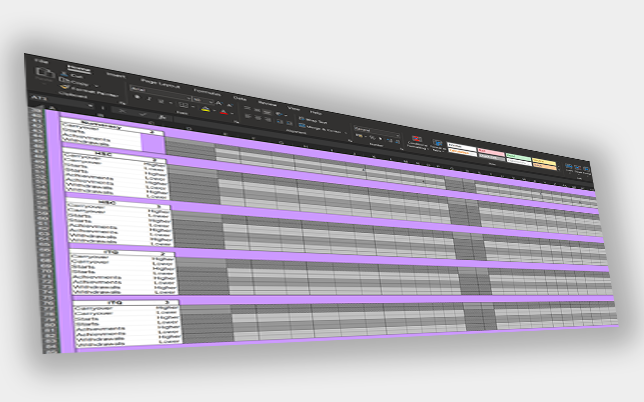Switch to the Data tab
The width and height of the screenshot is (644, 402).
pyautogui.click(x=240, y=99)
